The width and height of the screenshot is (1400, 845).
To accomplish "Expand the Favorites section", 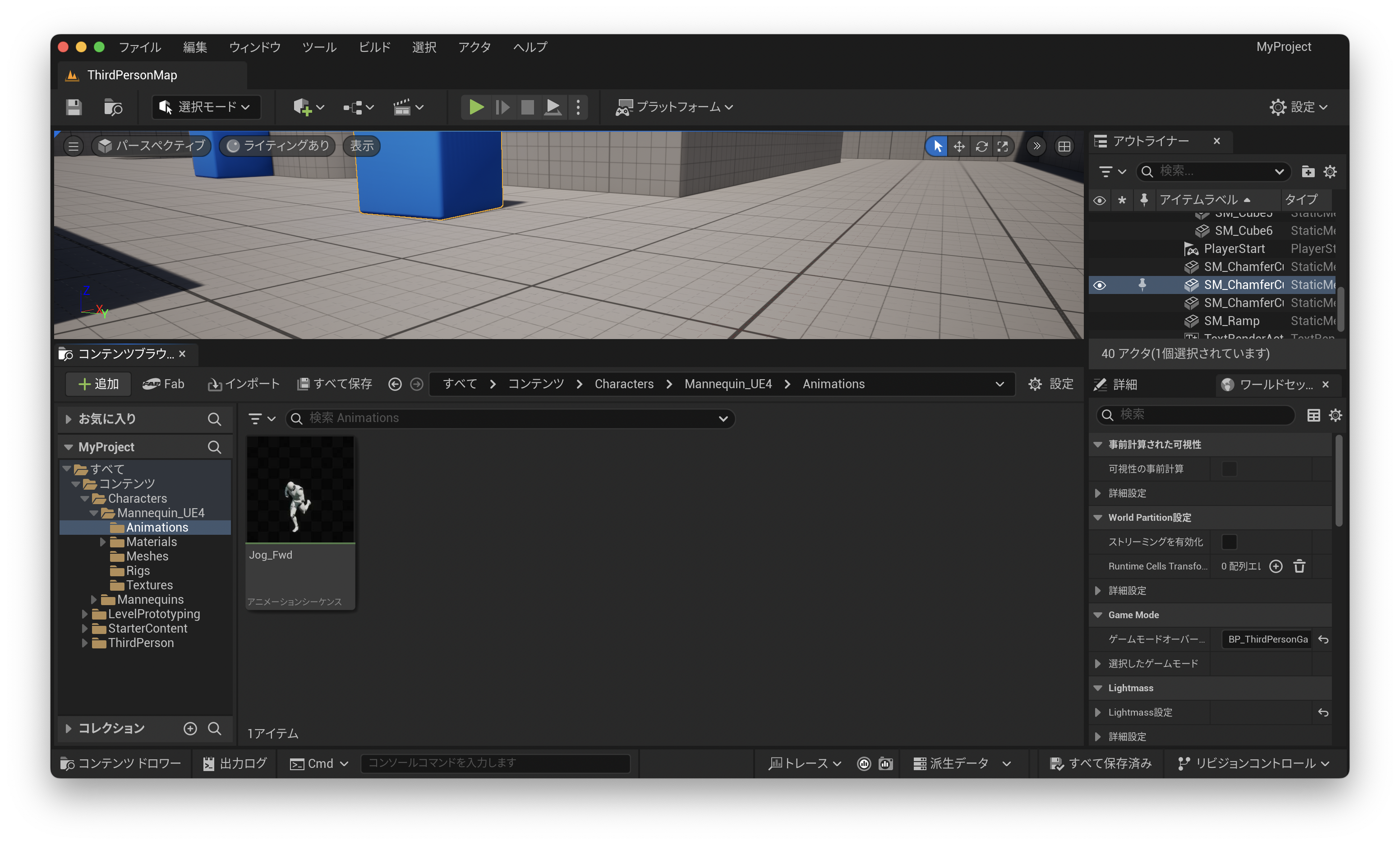I will point(68,419).
